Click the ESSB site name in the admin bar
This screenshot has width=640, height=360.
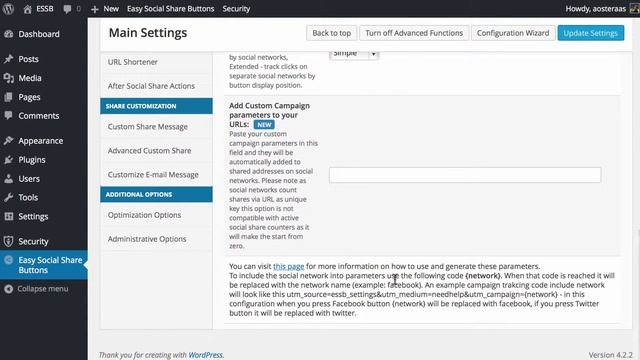click(45, 9)
